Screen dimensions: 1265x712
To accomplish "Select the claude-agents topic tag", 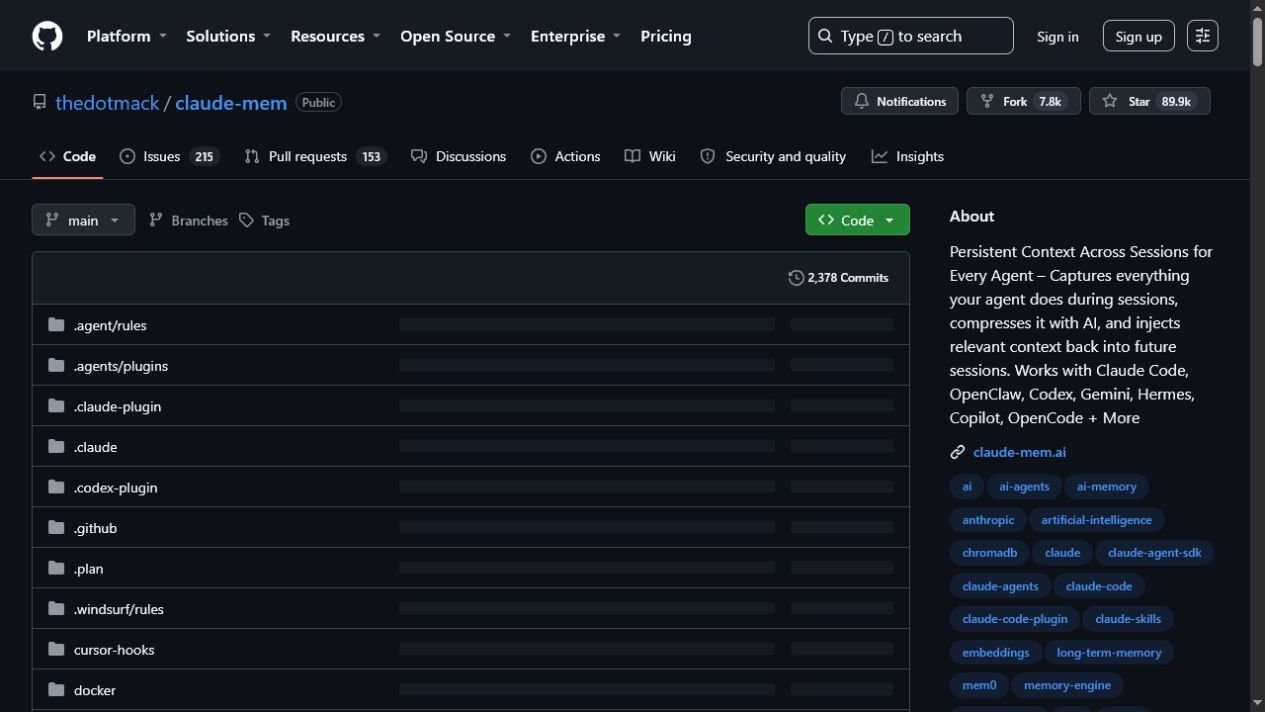I will [1000, 585].
